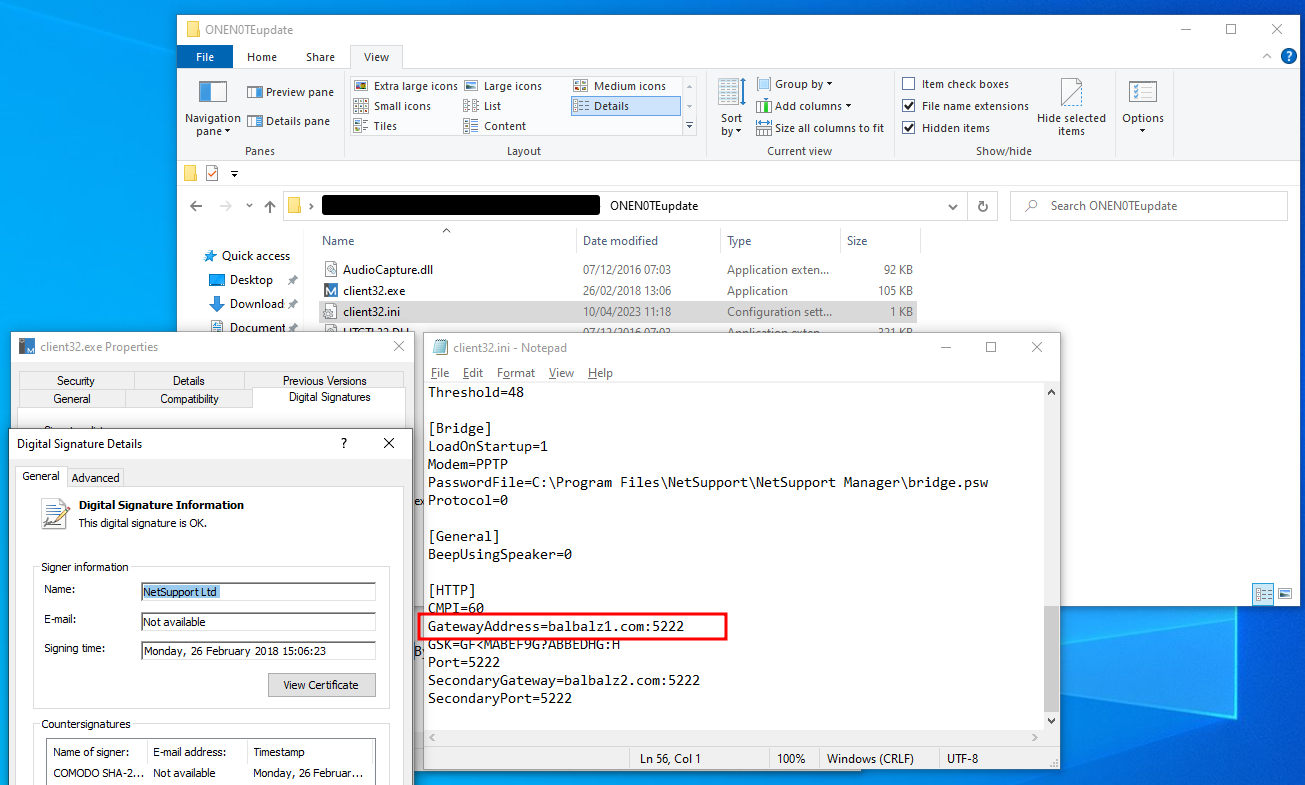Click the Type column header
1305x785 pixels.
tap(780, 241)
